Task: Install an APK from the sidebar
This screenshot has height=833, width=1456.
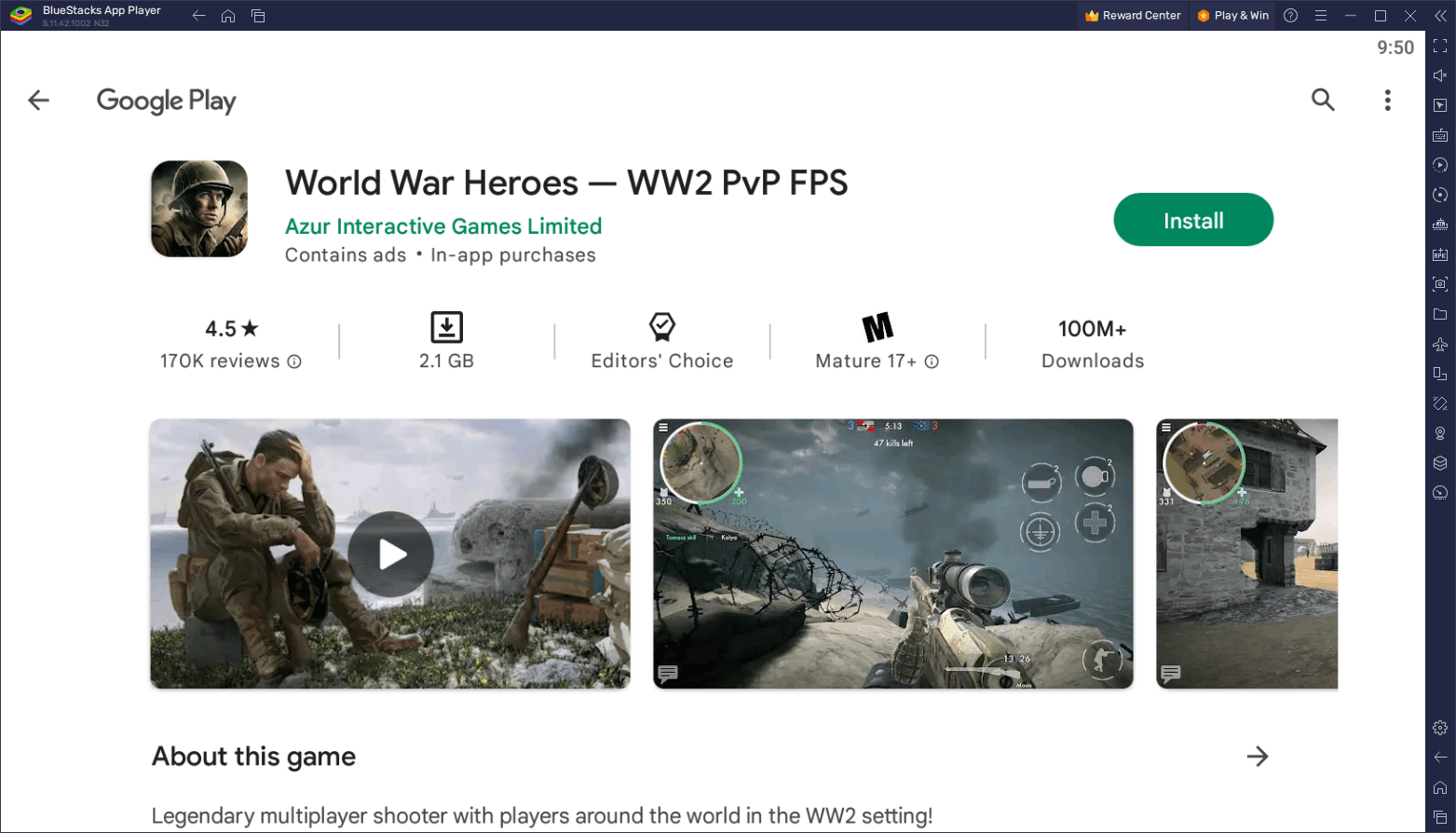Action: [1440, 254]
